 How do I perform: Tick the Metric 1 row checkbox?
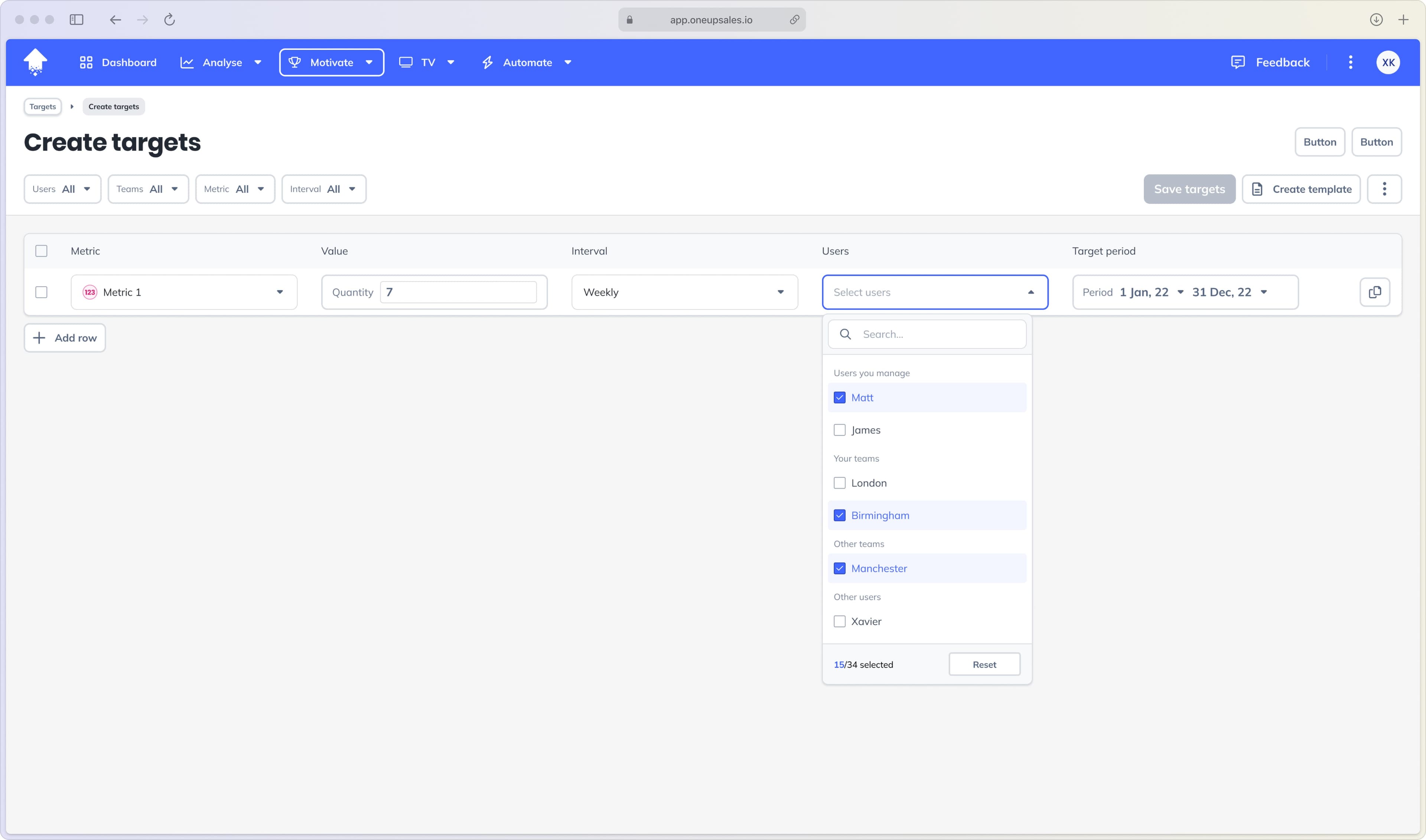tap(41, 292)
